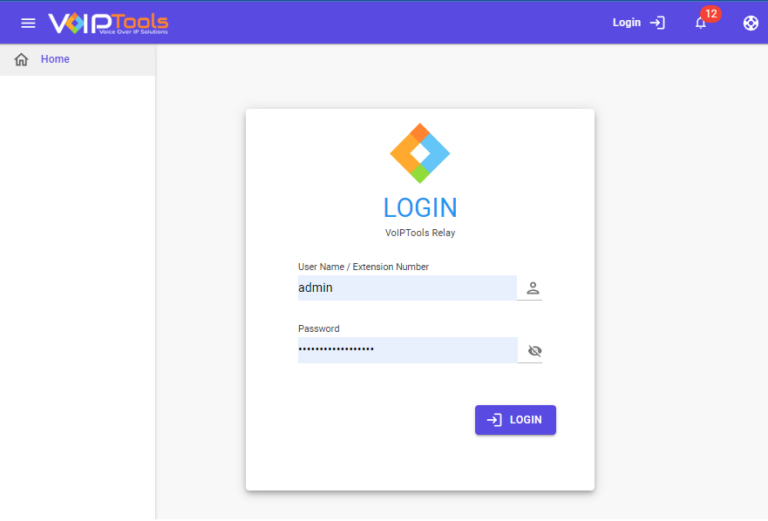Toggle password visibility eye icon
Viewport: 768px width, 521px height.
pos(534,351)
